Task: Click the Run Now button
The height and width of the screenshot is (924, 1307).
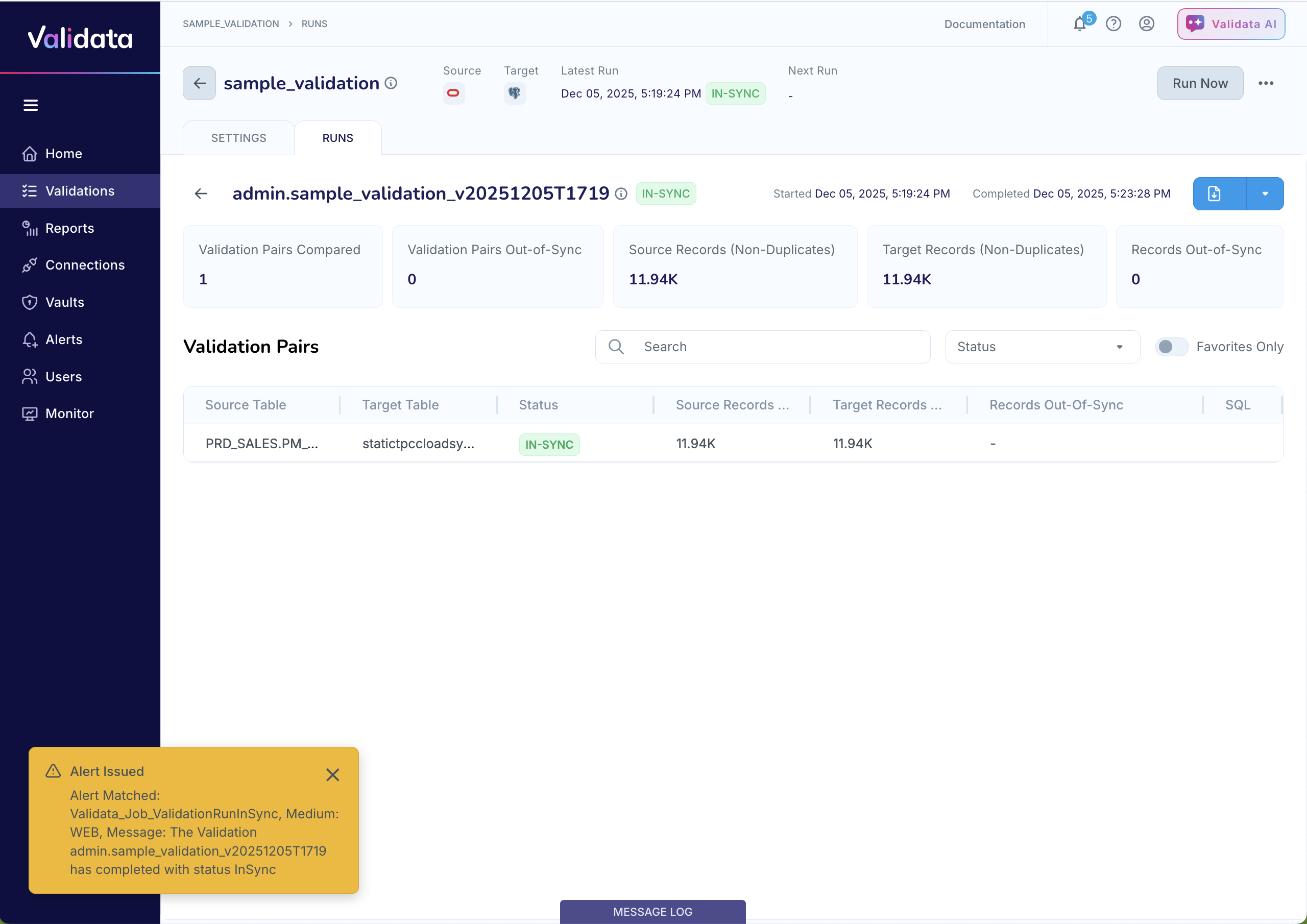Action: (x=1200, y=83)
